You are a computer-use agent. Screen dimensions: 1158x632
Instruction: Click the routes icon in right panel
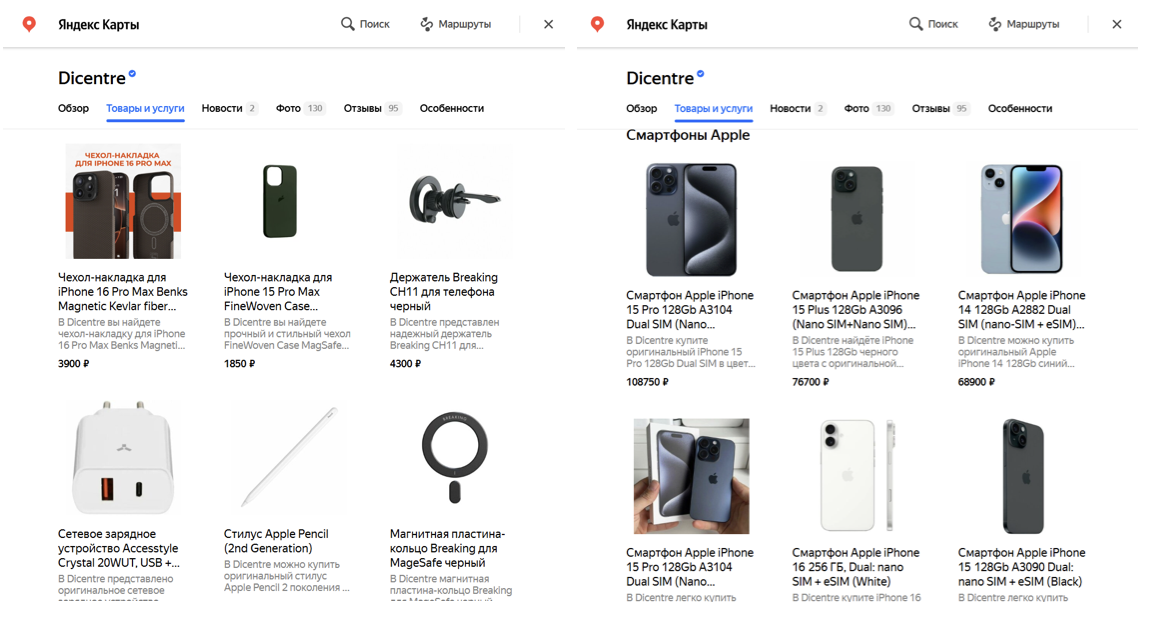pyautogui.click(x=995, y=24)
